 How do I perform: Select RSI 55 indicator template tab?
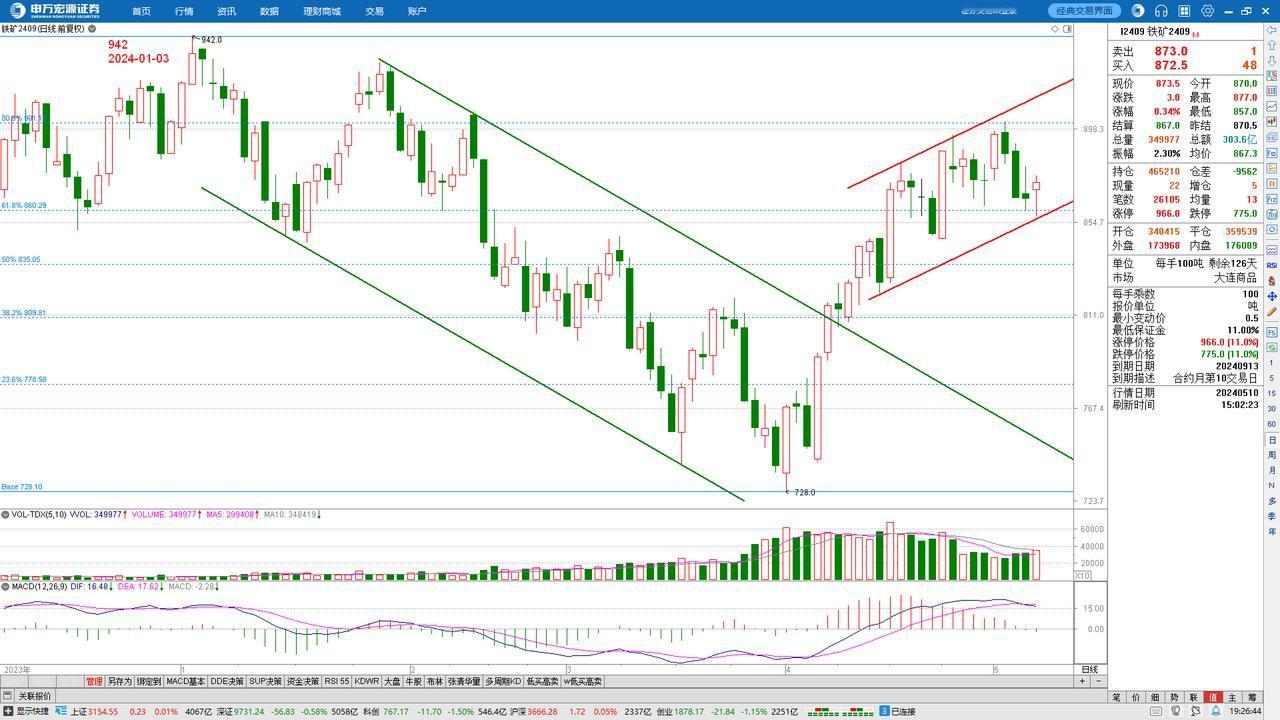coord(336,681)
